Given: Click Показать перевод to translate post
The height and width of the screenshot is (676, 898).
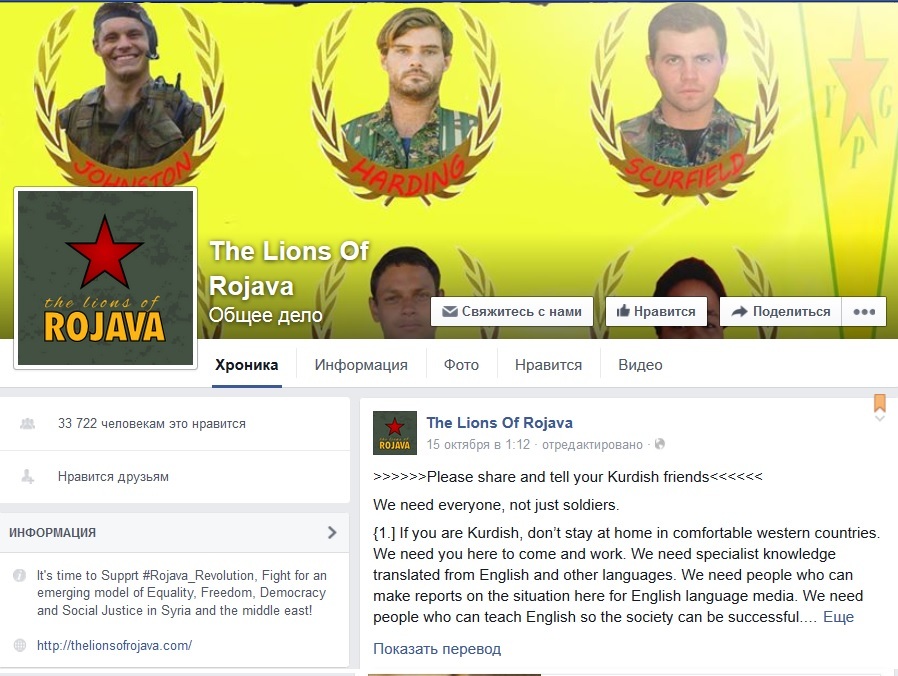Looking at the screenshot, I should (x=437, y=649).
